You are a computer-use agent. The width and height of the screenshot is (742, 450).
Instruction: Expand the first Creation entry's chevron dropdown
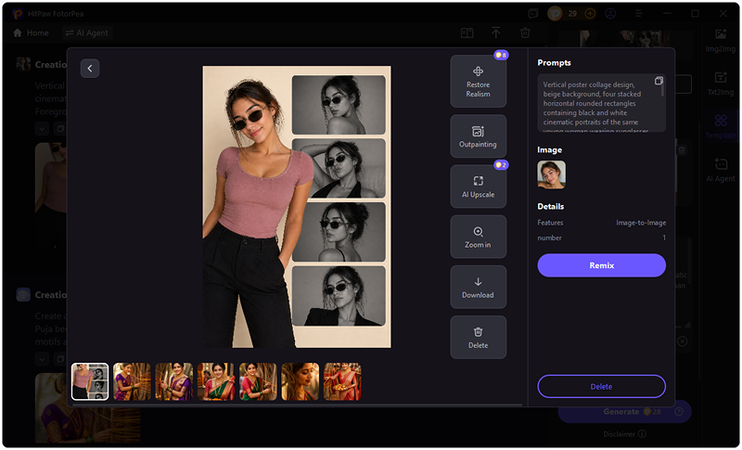(x=42, y=128)
